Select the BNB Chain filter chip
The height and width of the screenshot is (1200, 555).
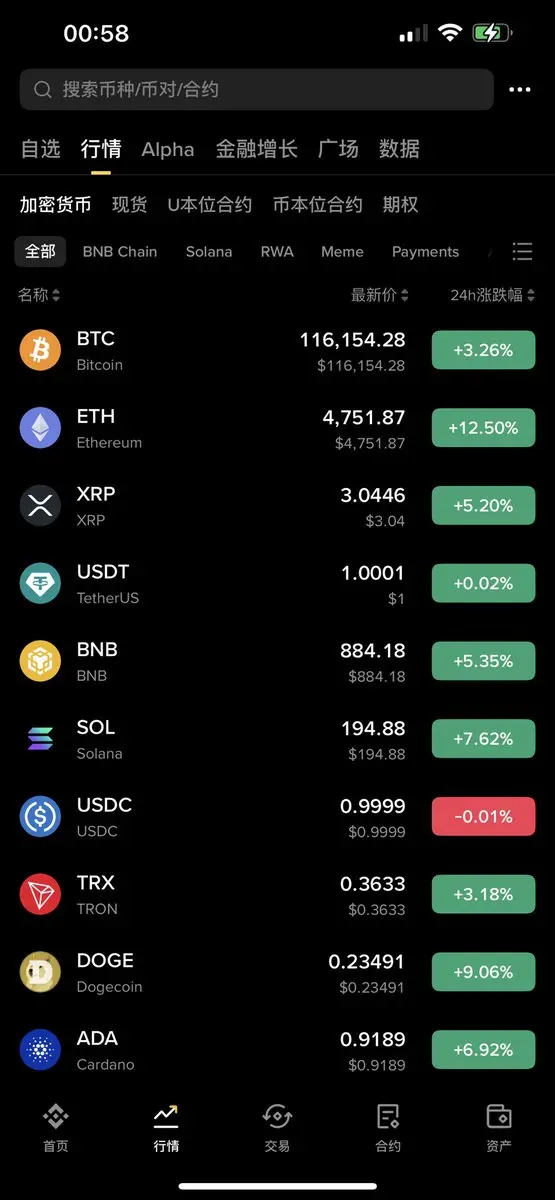pyautogui.click(x=120, y=252)
